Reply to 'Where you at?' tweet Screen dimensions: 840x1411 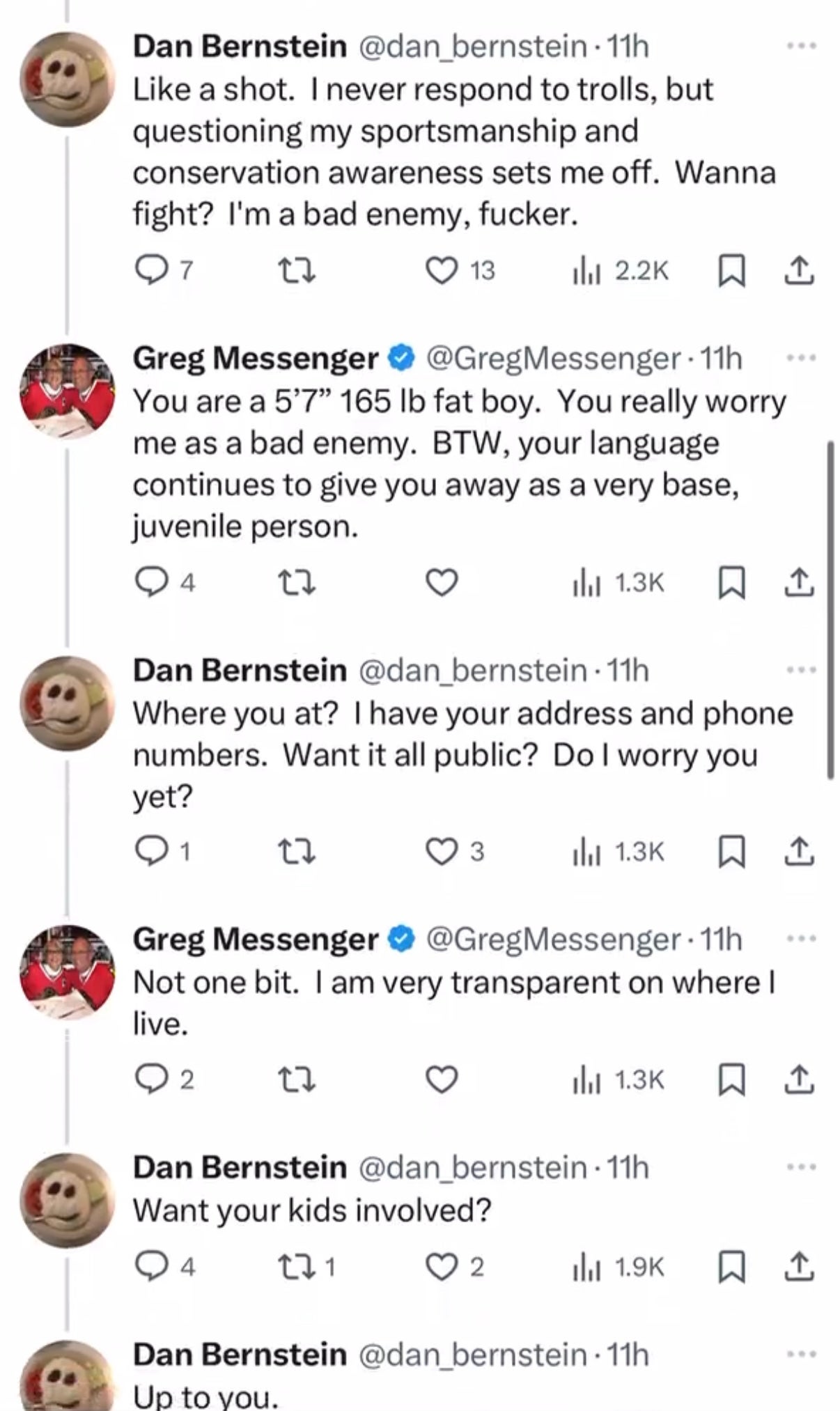click(149, 851)
